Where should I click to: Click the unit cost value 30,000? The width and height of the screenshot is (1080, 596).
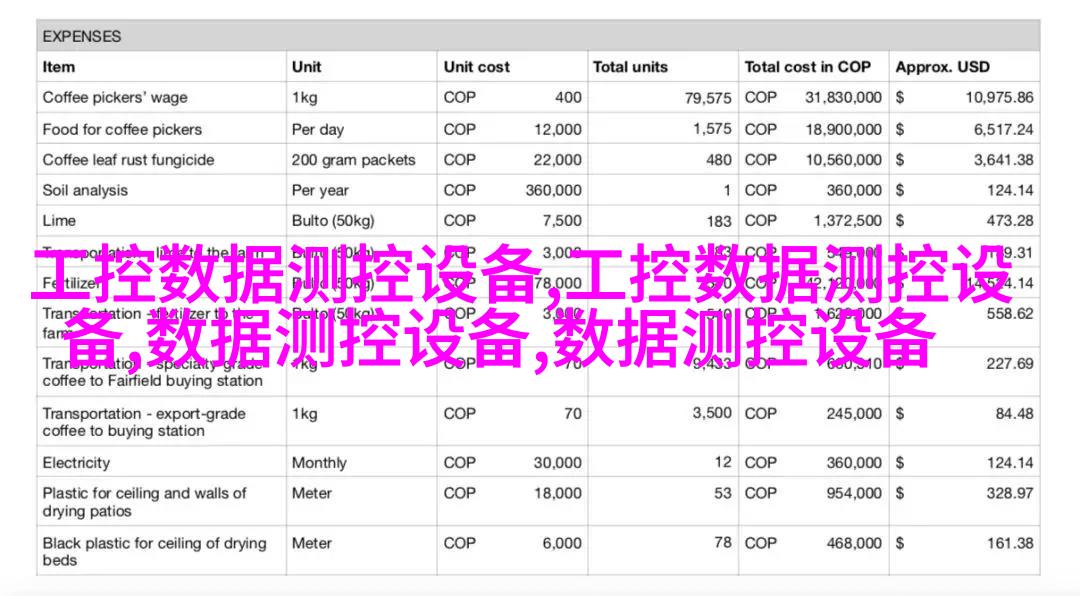(558, 463)
